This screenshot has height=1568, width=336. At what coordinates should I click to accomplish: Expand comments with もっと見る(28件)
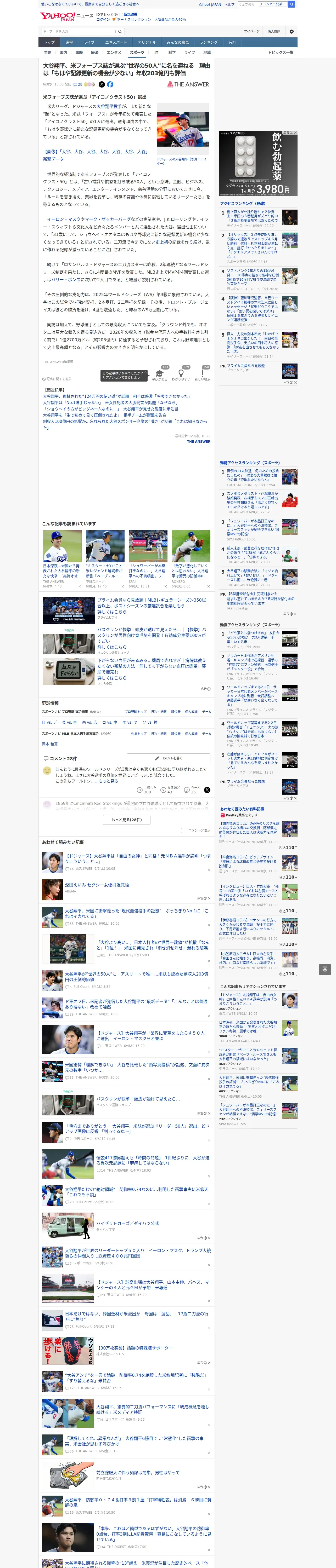[x=127, y=819]
